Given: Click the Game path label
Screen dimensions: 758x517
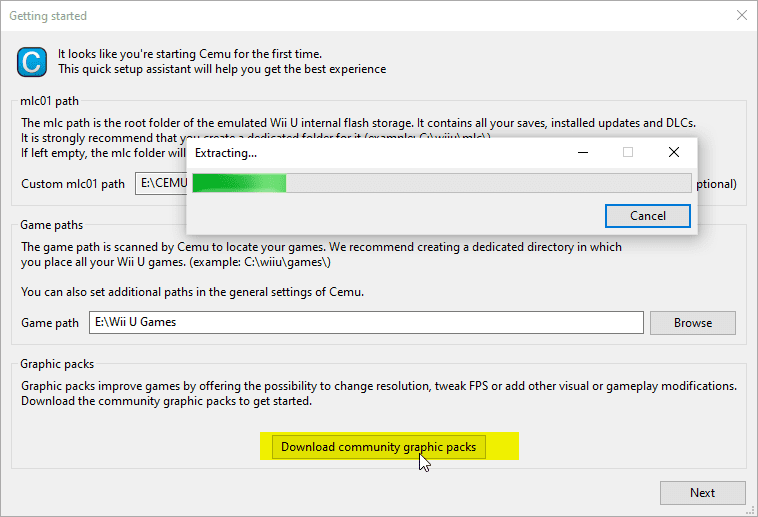Looking at the screenshot, I should [50, 323].
